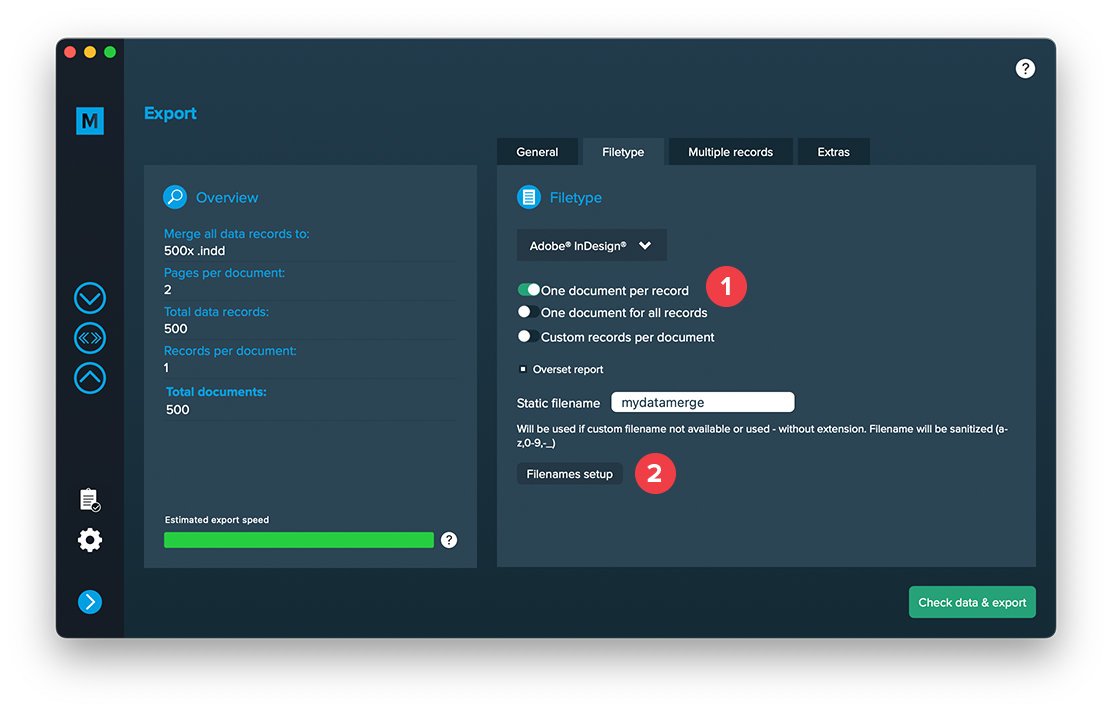Tick the Overset report checkbox

click(523, 369)
